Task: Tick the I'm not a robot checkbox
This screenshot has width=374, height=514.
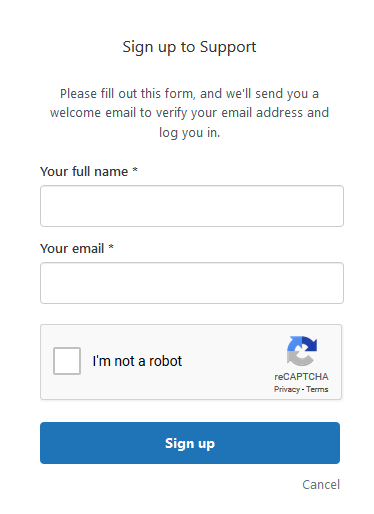Action: 67,361
